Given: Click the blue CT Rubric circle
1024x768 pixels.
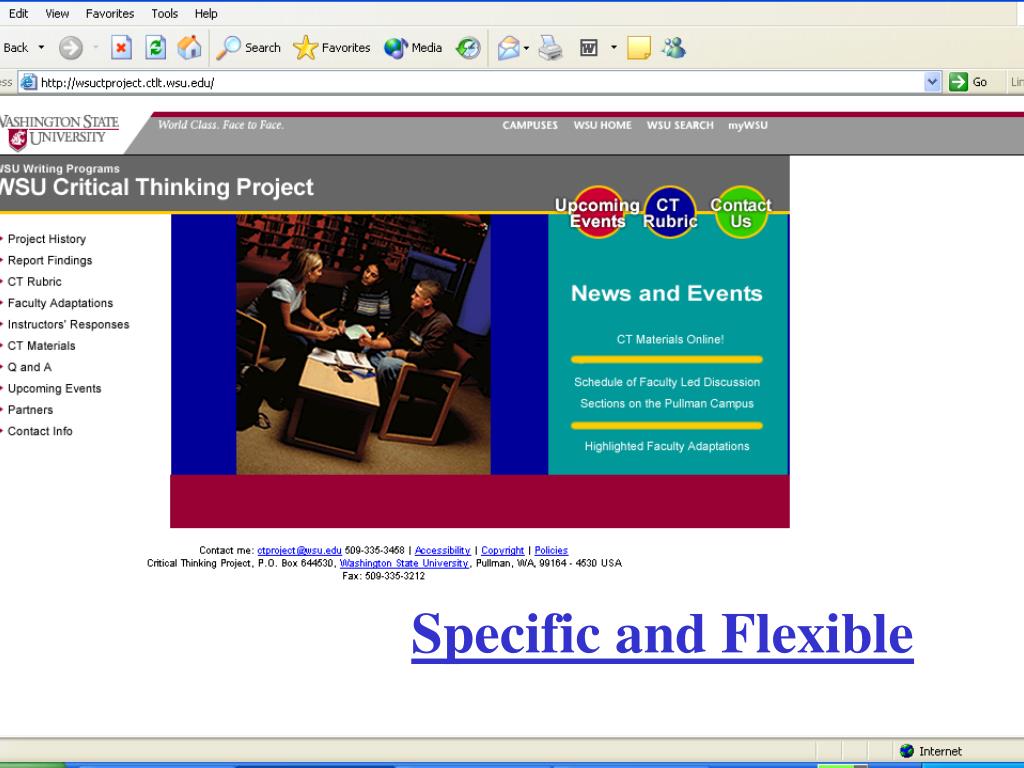Looking at the screenshot, I should point(670,213).
